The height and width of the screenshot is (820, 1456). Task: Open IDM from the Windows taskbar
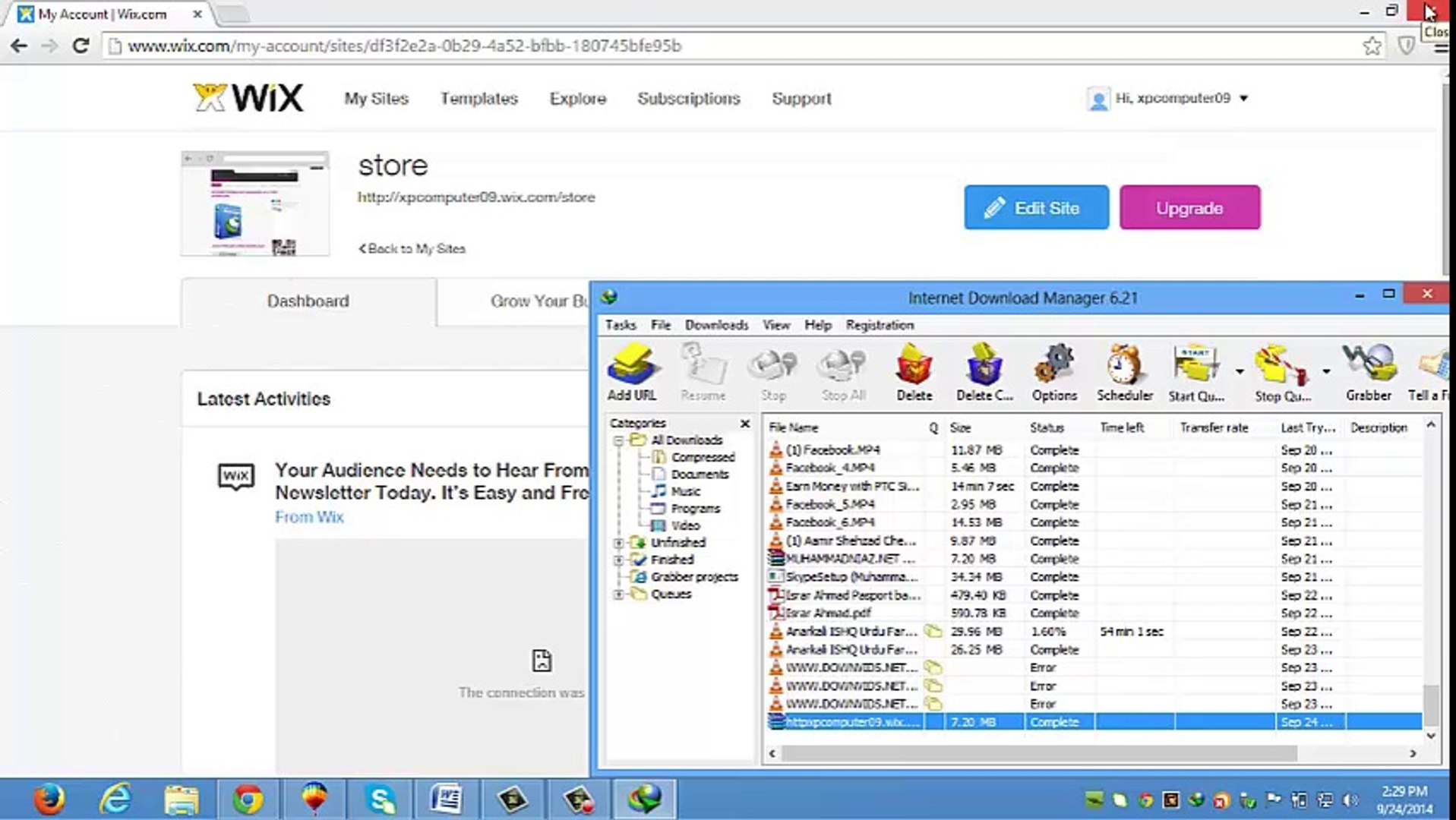pos(644,799)
